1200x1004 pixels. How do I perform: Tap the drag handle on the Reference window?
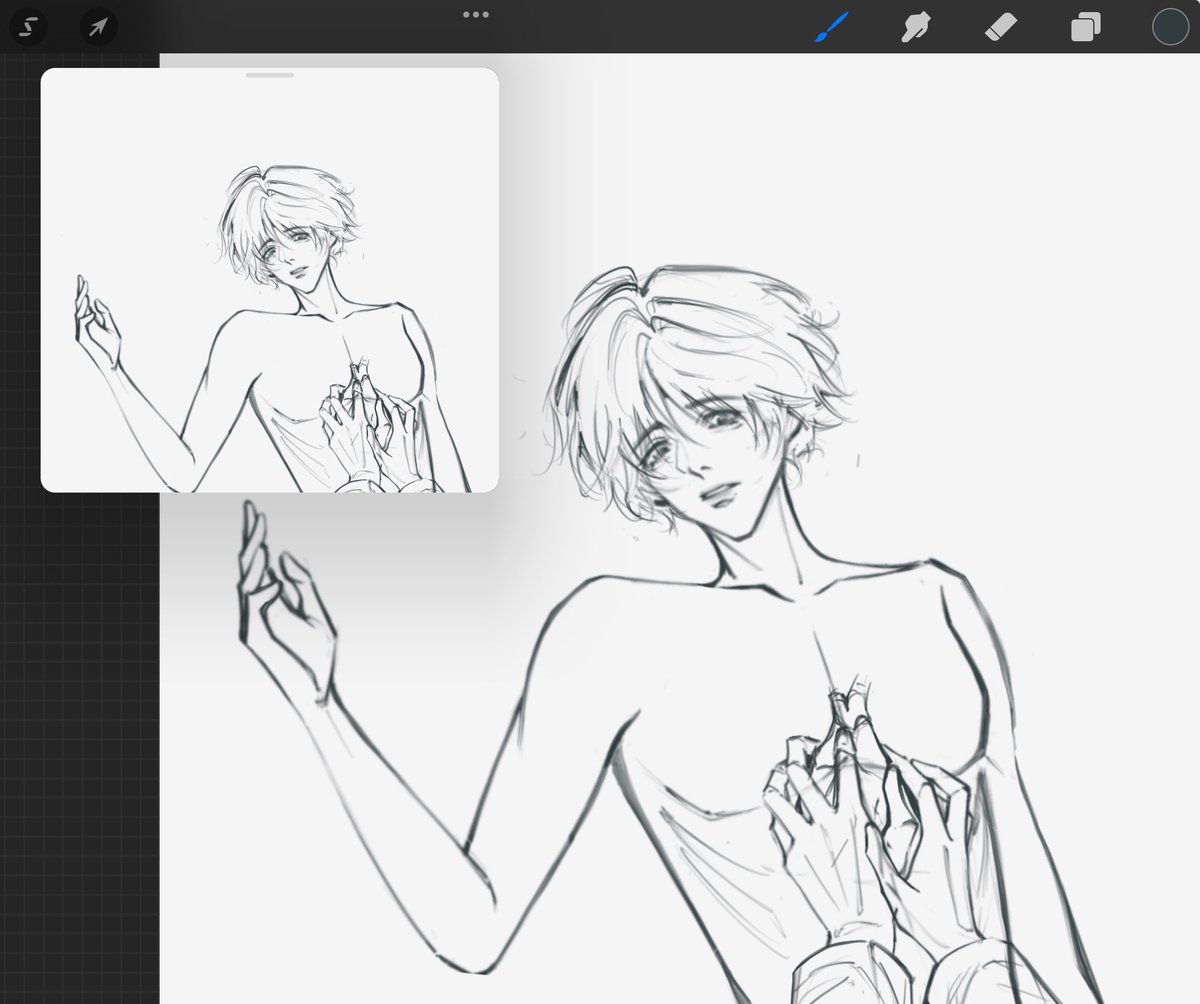(268, 75)
